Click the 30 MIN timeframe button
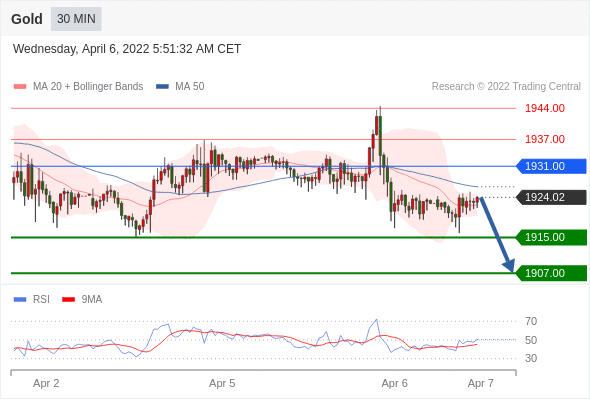This screenshot has width=590, height=400. coord(76,19)
